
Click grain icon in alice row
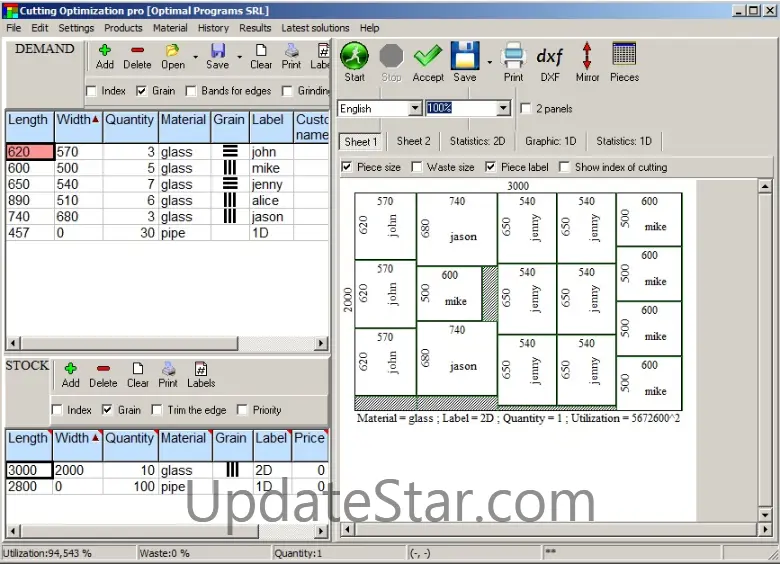(x=230, y=200)
